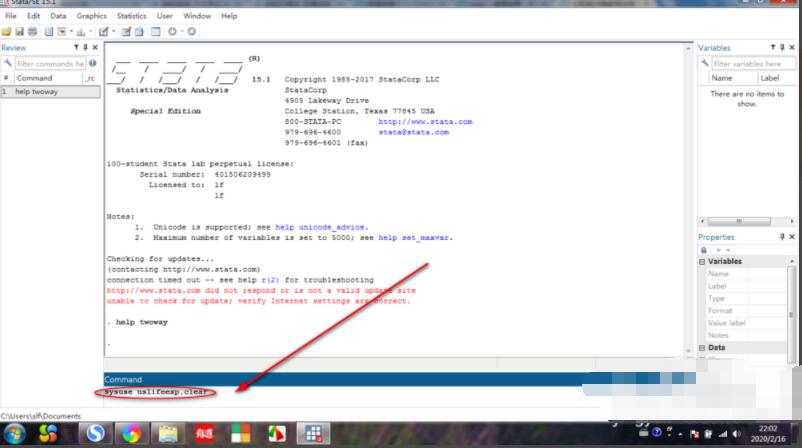Click the Do-file Editor toolbar icon

tap(103, 32)
